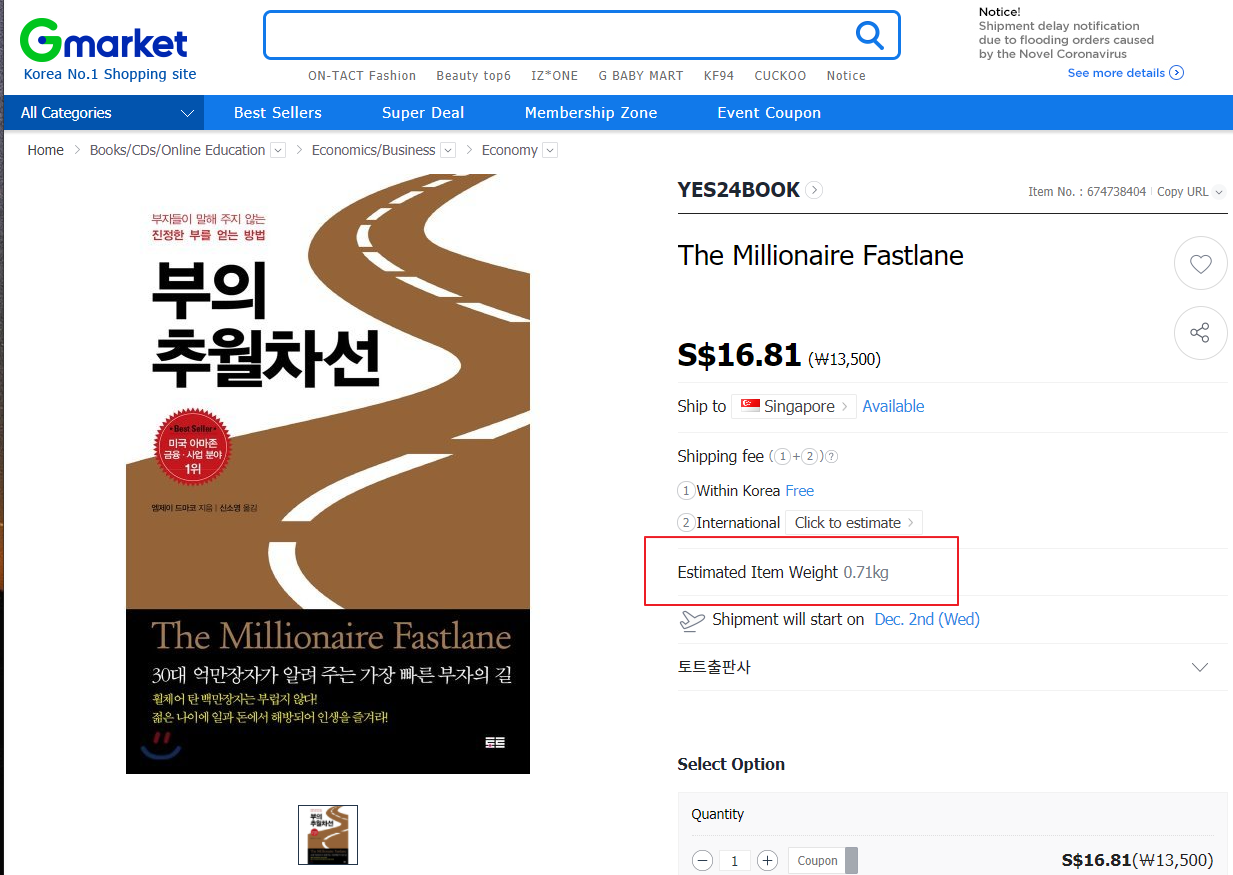
Task: Click Economy breadcrumb link
Action: [509, 150]
